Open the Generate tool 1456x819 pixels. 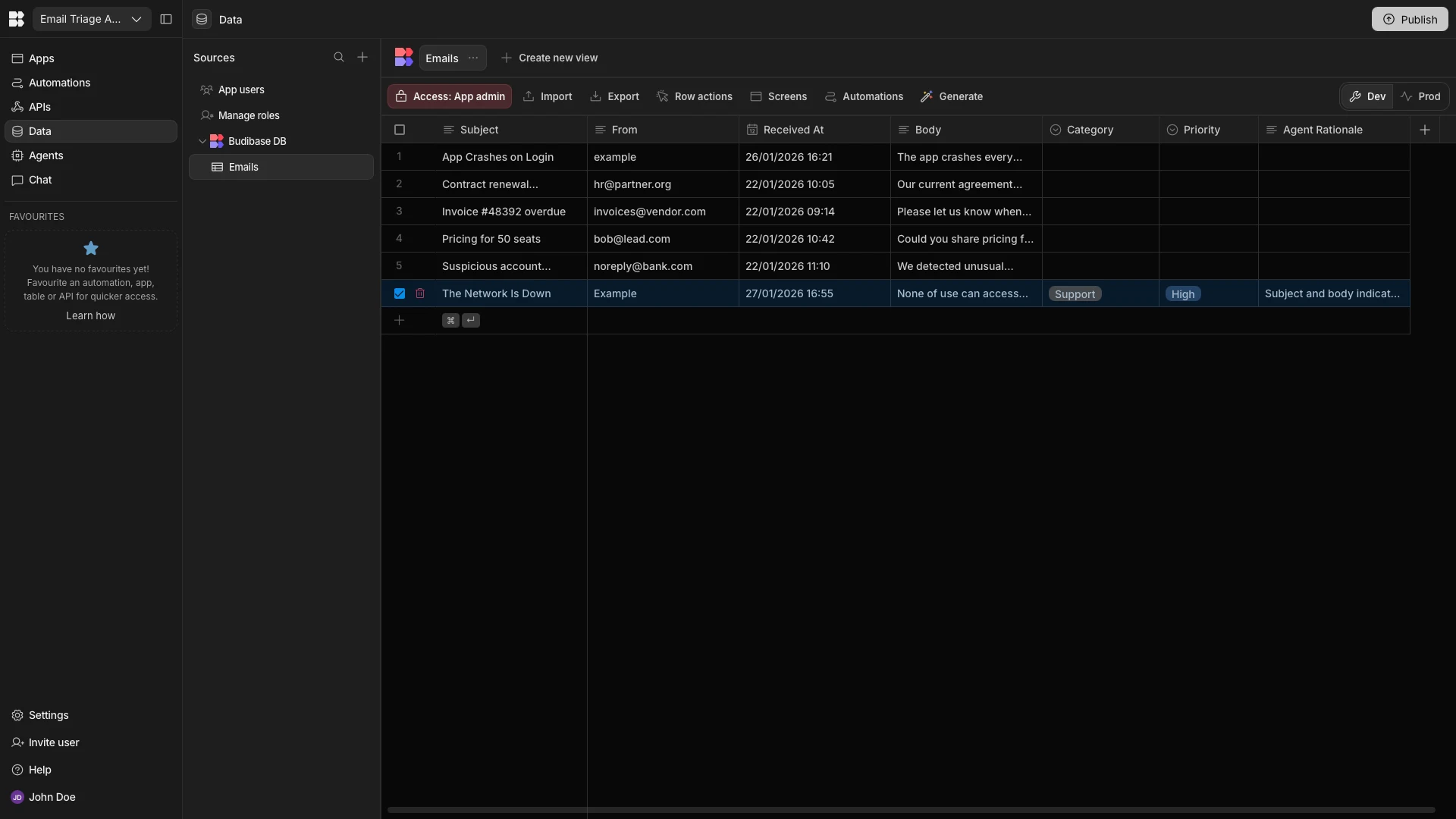[951, 96]
